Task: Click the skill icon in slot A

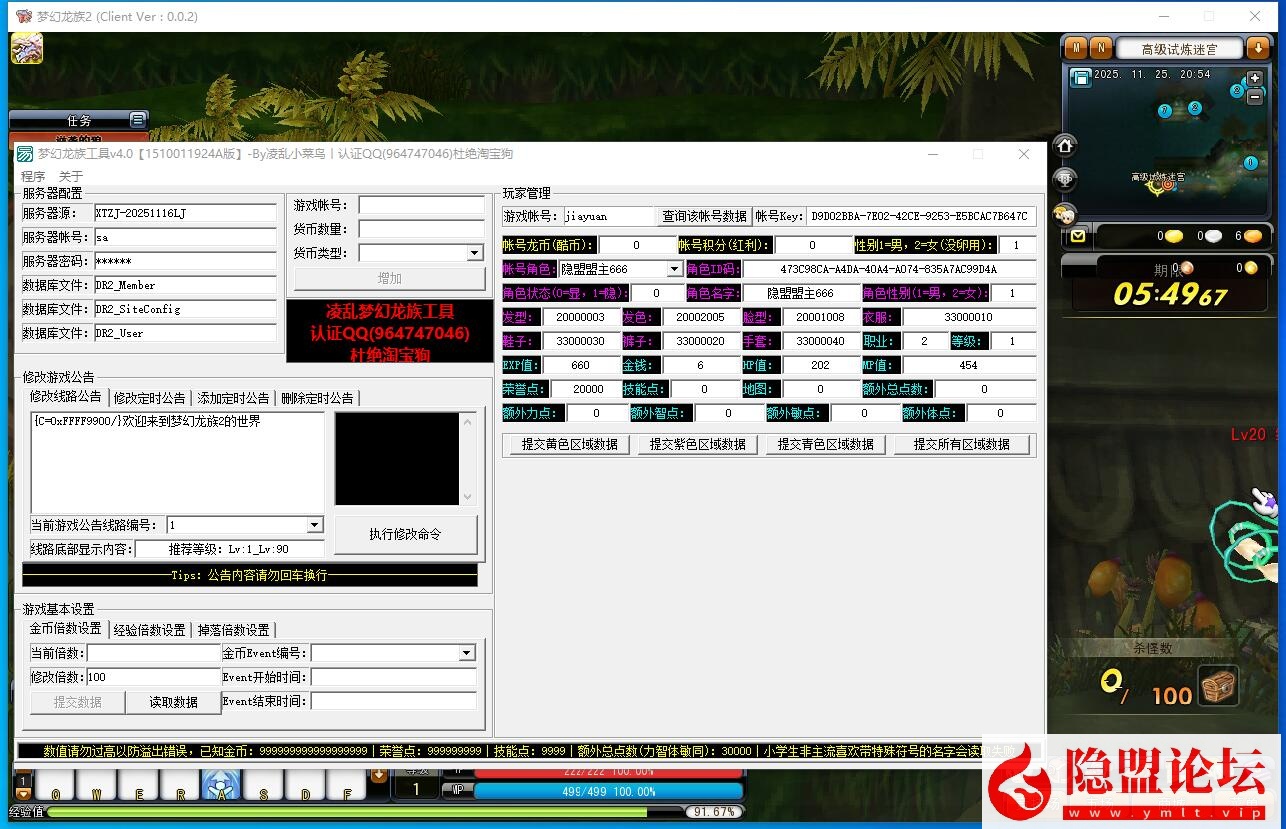Action: 221,786
